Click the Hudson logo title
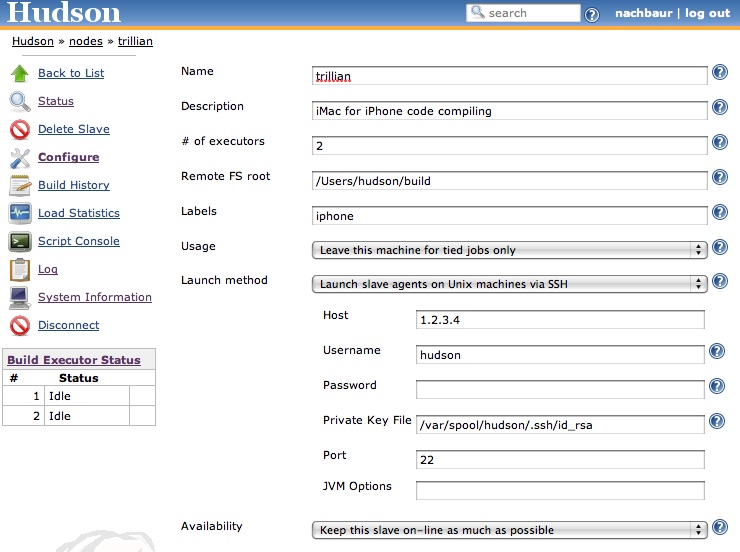 [x=64, y=12]
